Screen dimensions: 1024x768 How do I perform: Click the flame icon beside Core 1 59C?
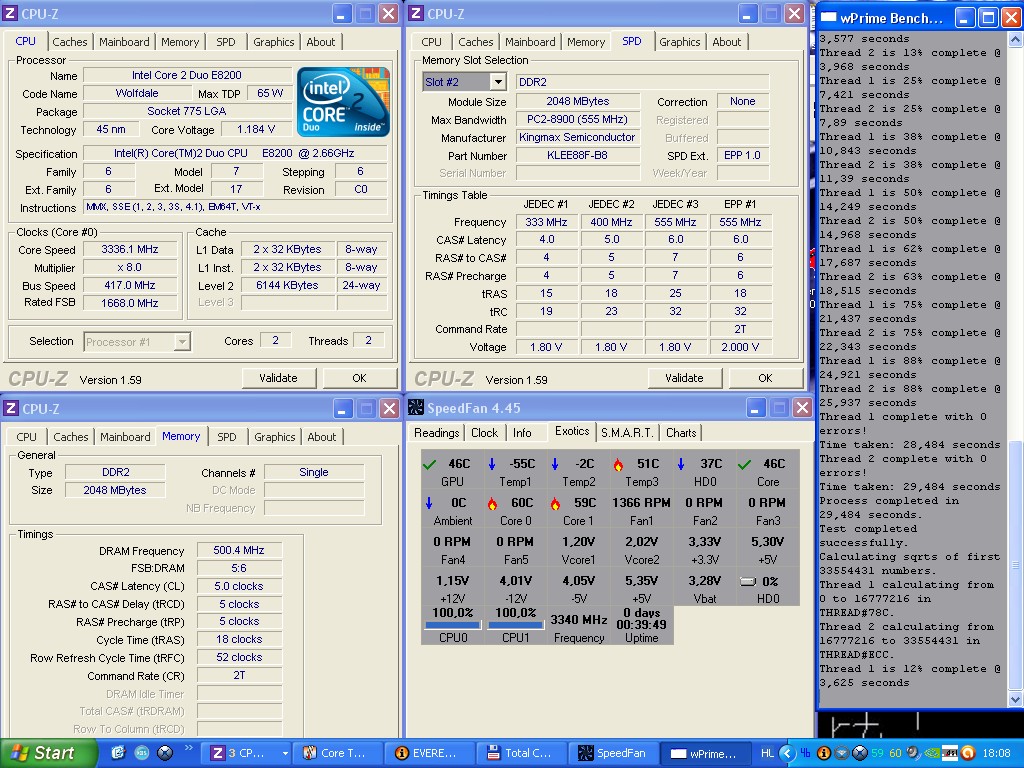pos(555,504)
